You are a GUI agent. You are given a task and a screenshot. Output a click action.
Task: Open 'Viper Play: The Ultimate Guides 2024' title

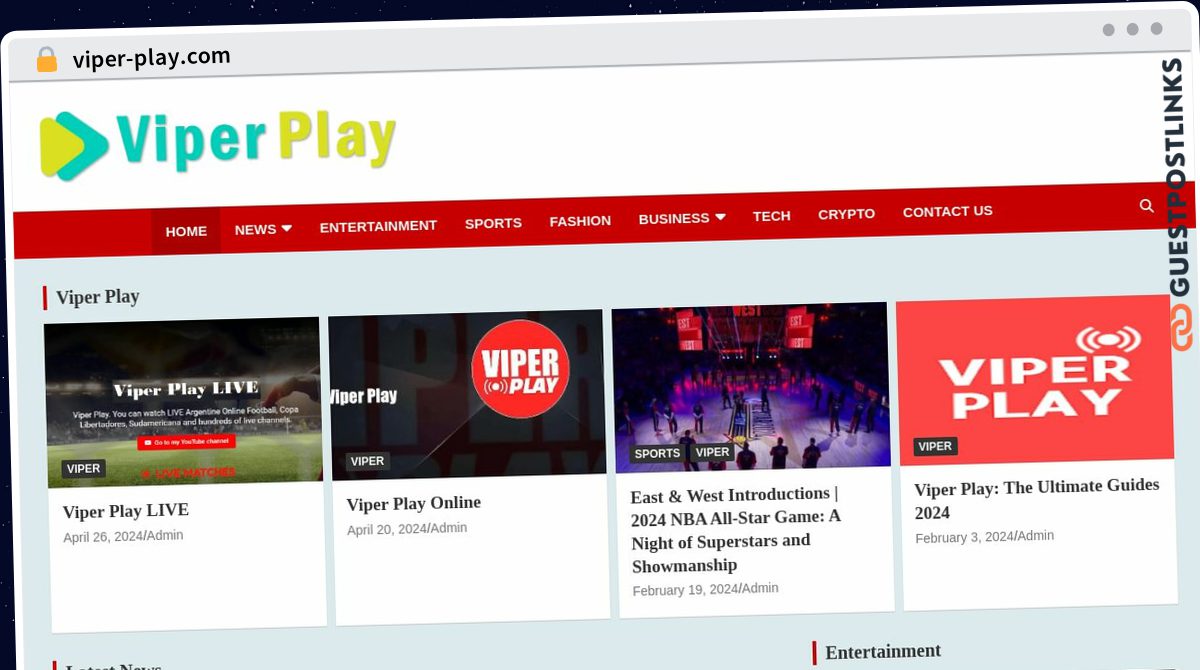tap(1038, 499)
